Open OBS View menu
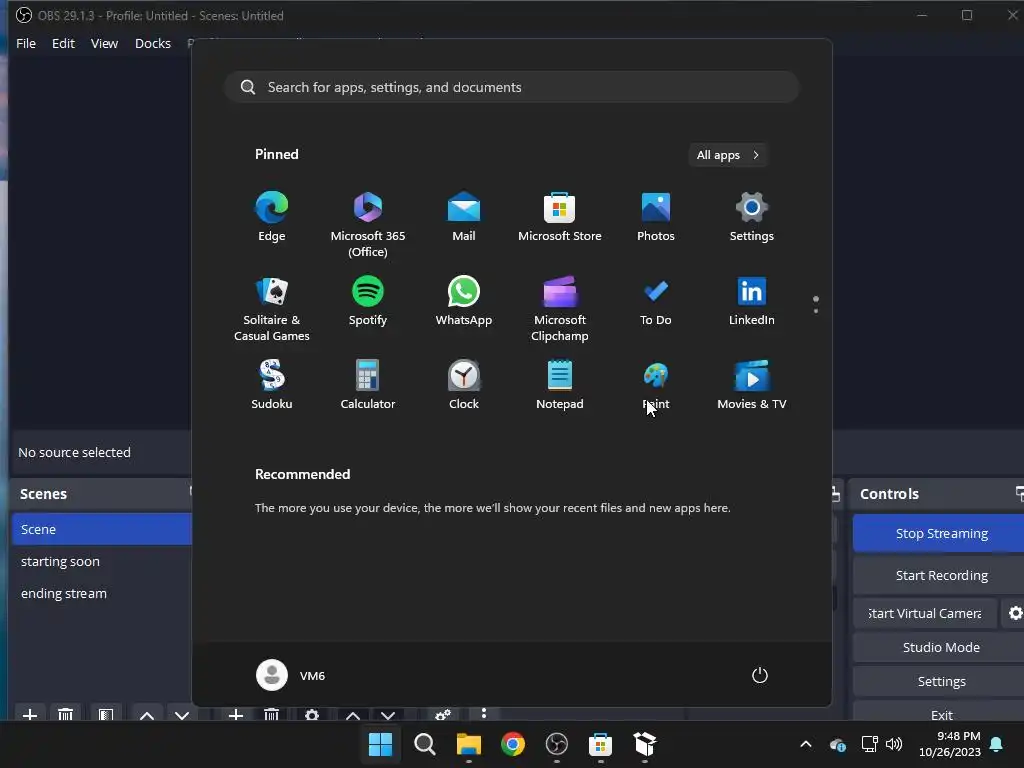The height and width of the screenshot is (768, 1024). coord(104,43)
